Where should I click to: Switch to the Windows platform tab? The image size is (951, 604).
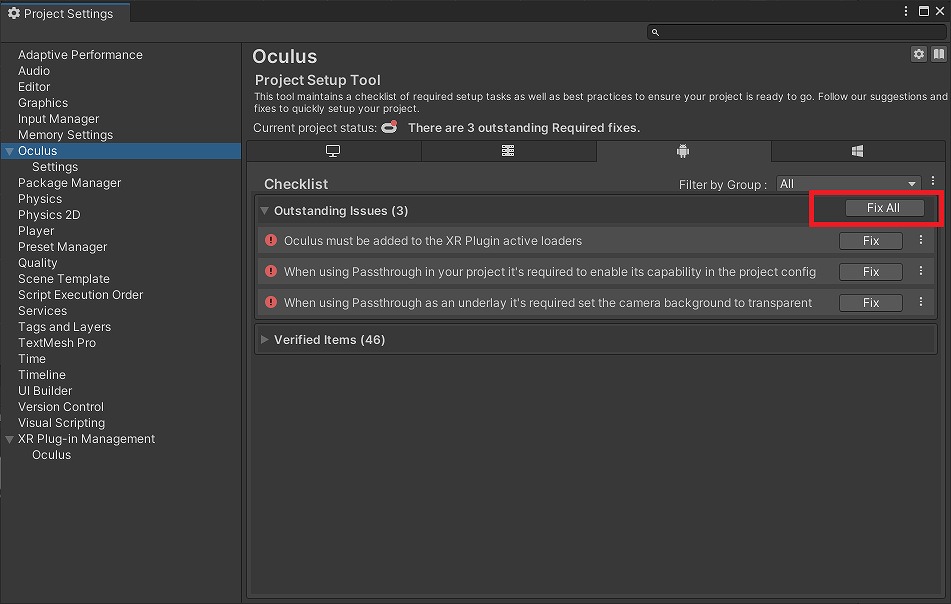(x=858, y=151)
